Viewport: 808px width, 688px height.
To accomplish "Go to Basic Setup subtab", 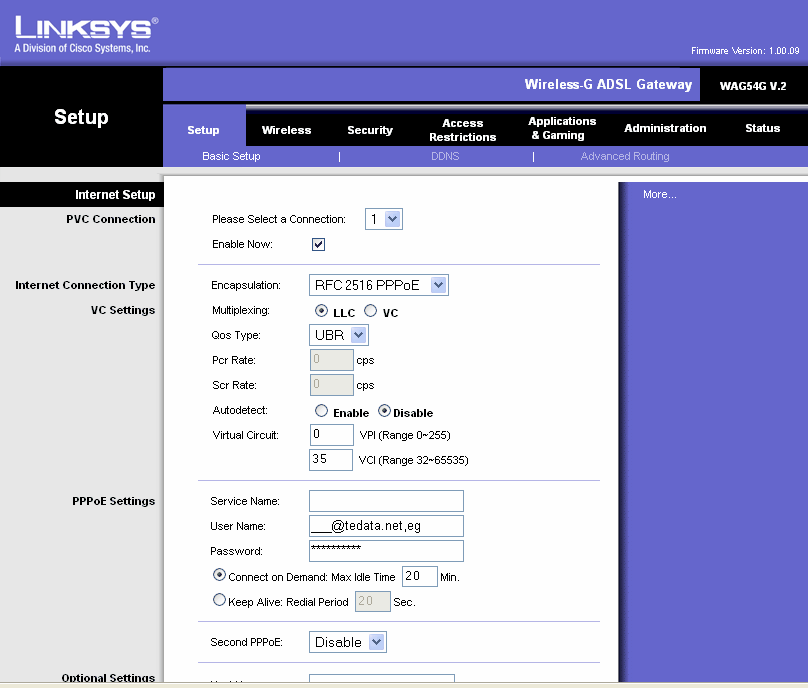I will coord(231,156).
